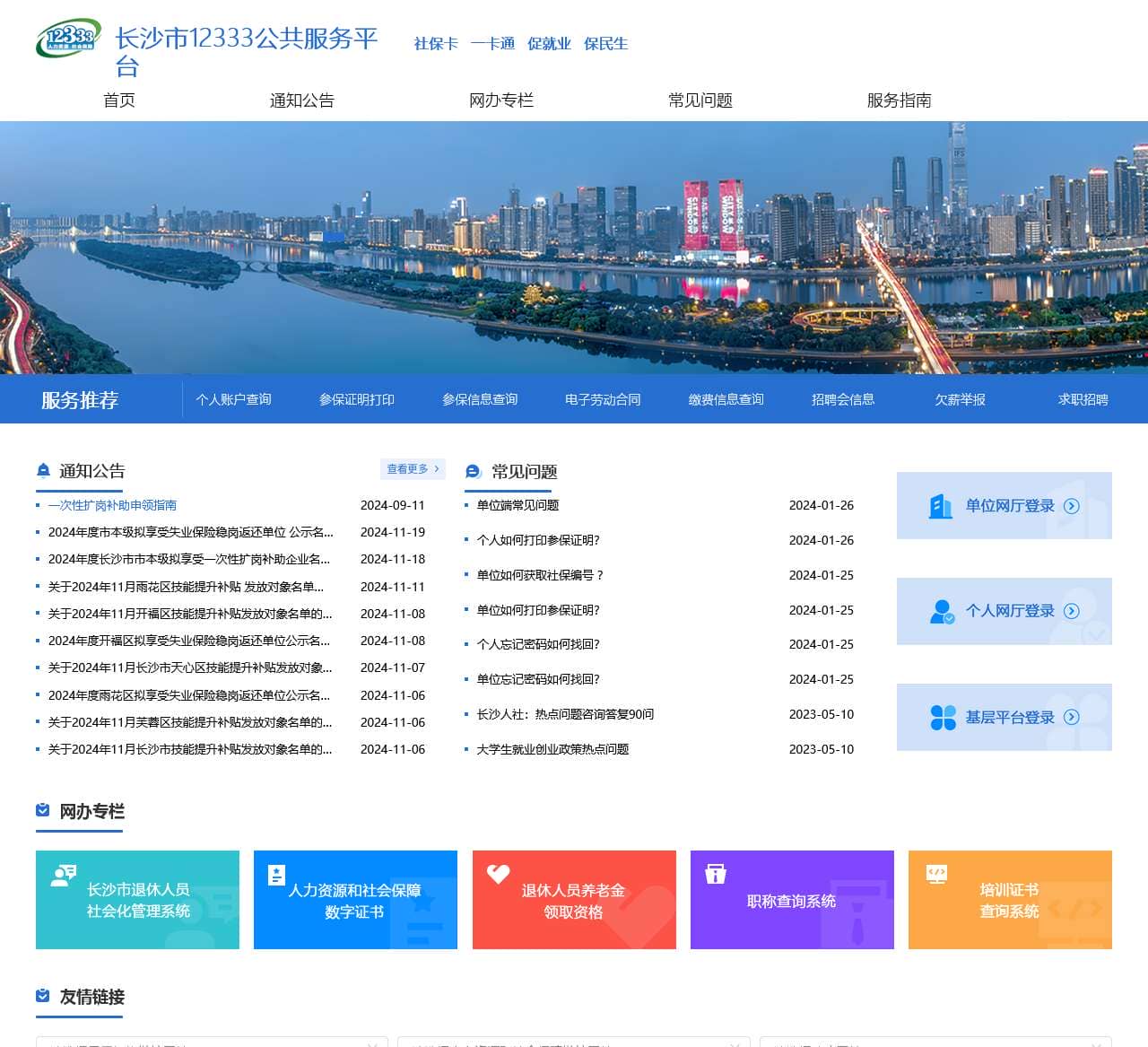Click the arrow circle in 基层平台登录
The width and height of the screenshot is (1148, 1047).
pyautogui.click(x=1071, y=717)
